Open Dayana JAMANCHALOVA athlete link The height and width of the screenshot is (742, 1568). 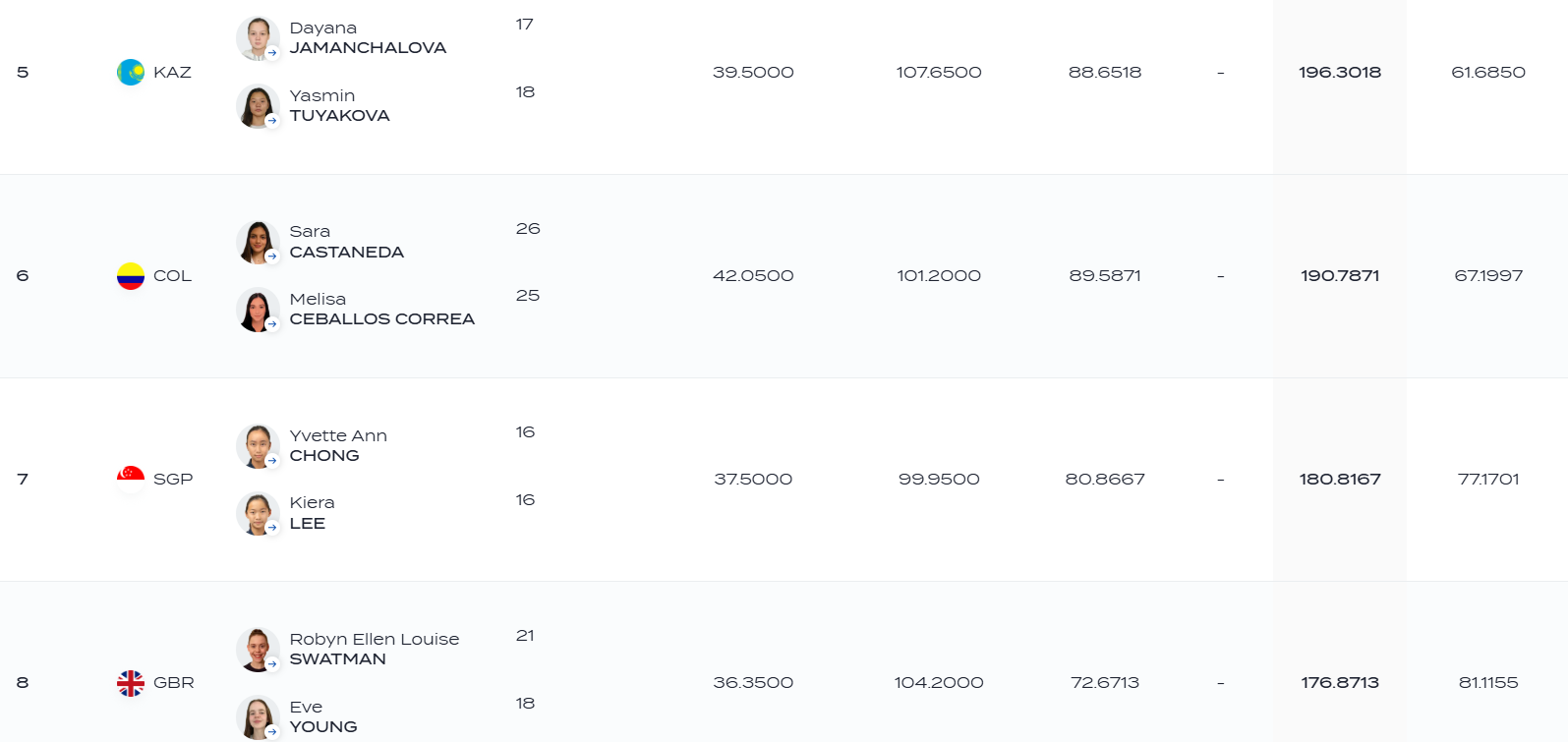[368, 37]
